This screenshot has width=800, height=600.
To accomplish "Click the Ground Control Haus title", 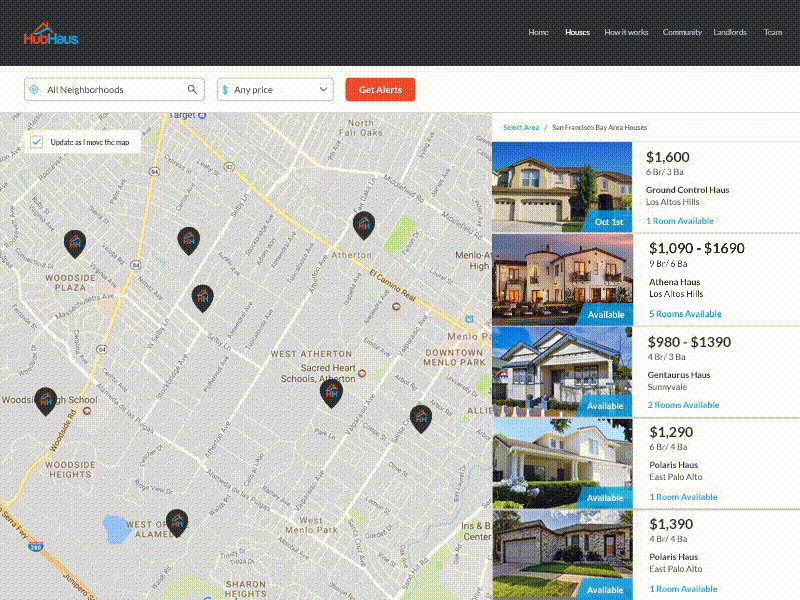I will point(687,190).
